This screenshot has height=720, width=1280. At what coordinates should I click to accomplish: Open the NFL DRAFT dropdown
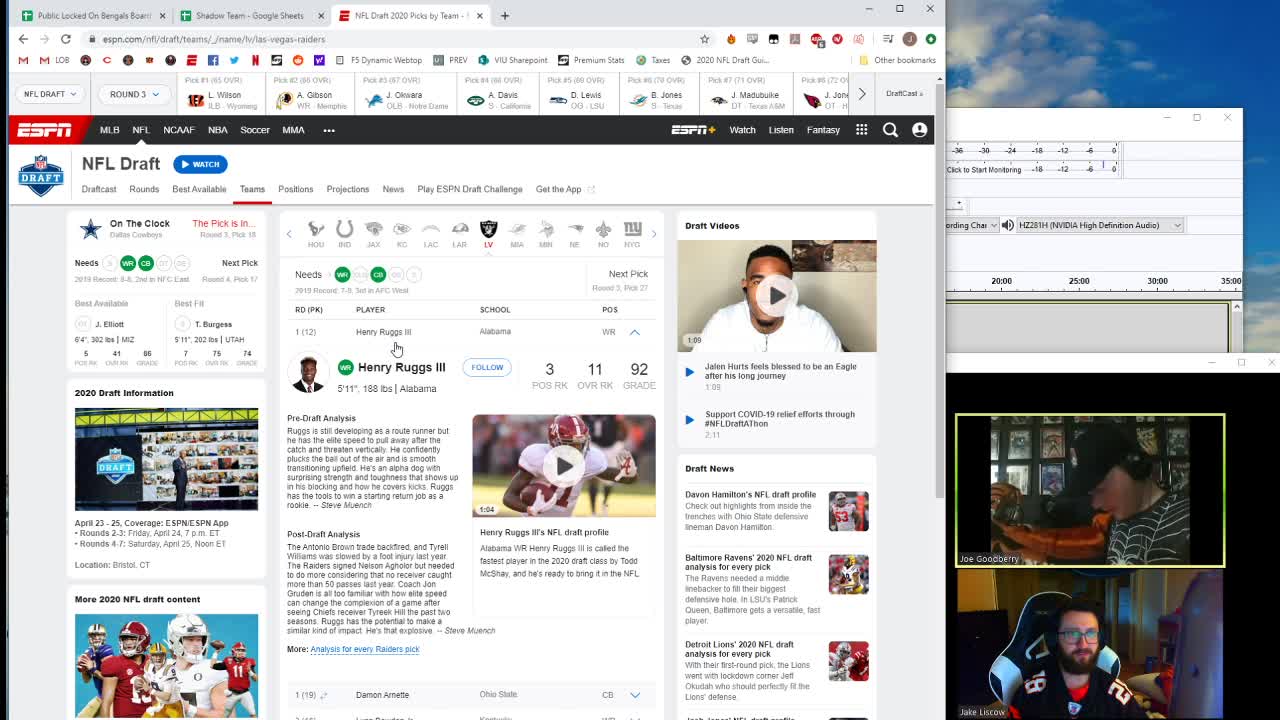(x=50, y=94)
